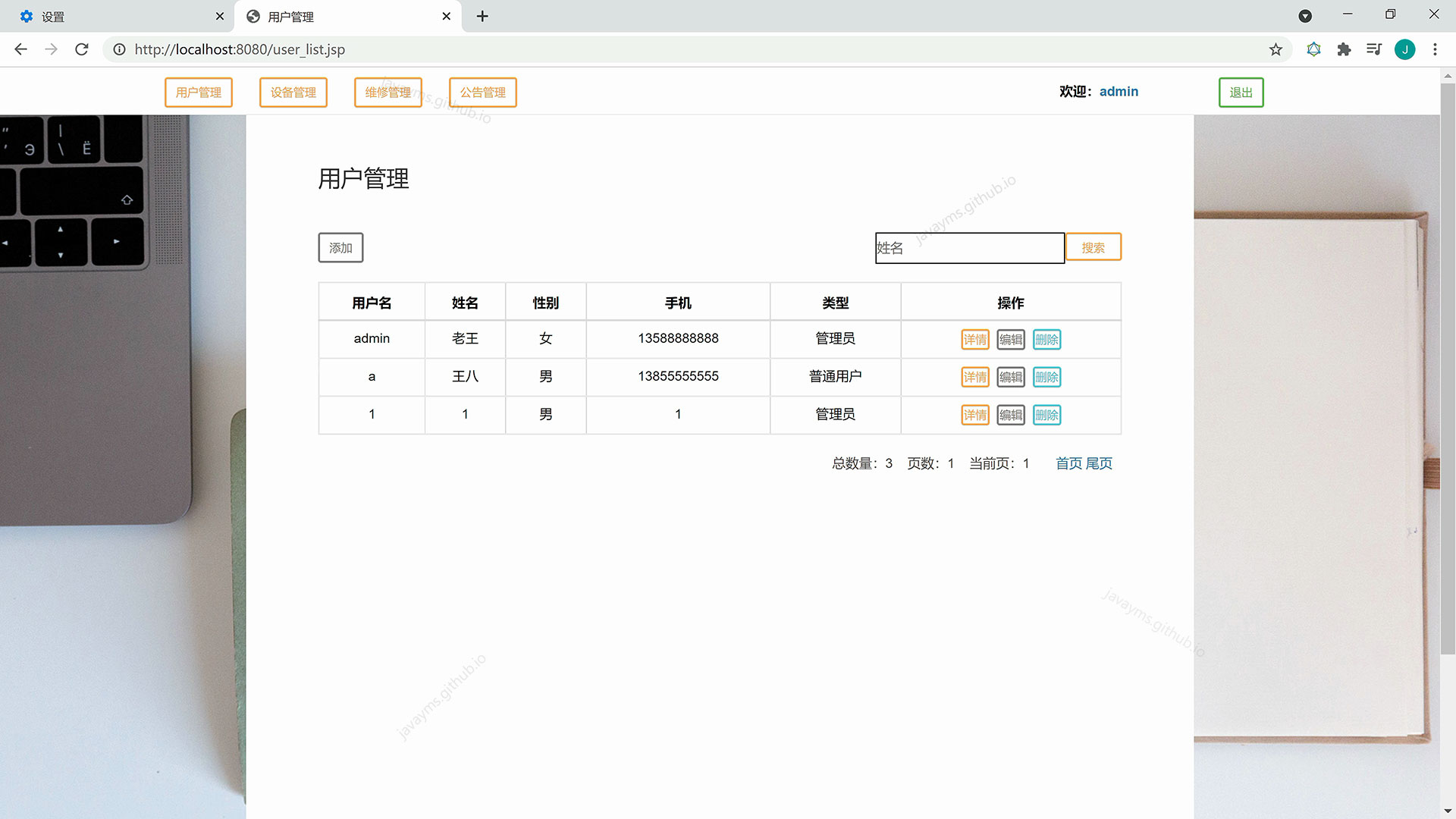This screenshot has width=1456, height=819.
Task: Click 编辑 for the admin row
Action: coord(1010,340)
